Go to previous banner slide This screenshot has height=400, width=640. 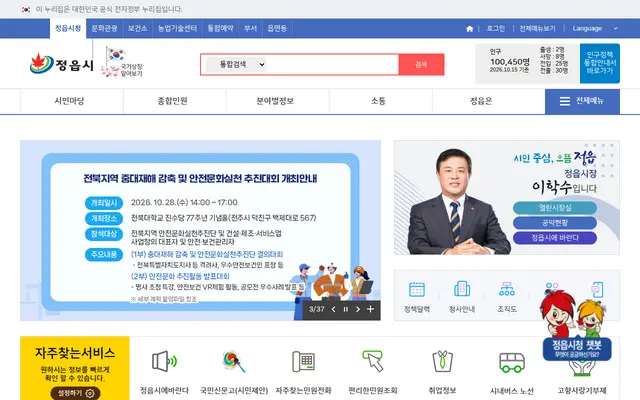click(333, 309)
